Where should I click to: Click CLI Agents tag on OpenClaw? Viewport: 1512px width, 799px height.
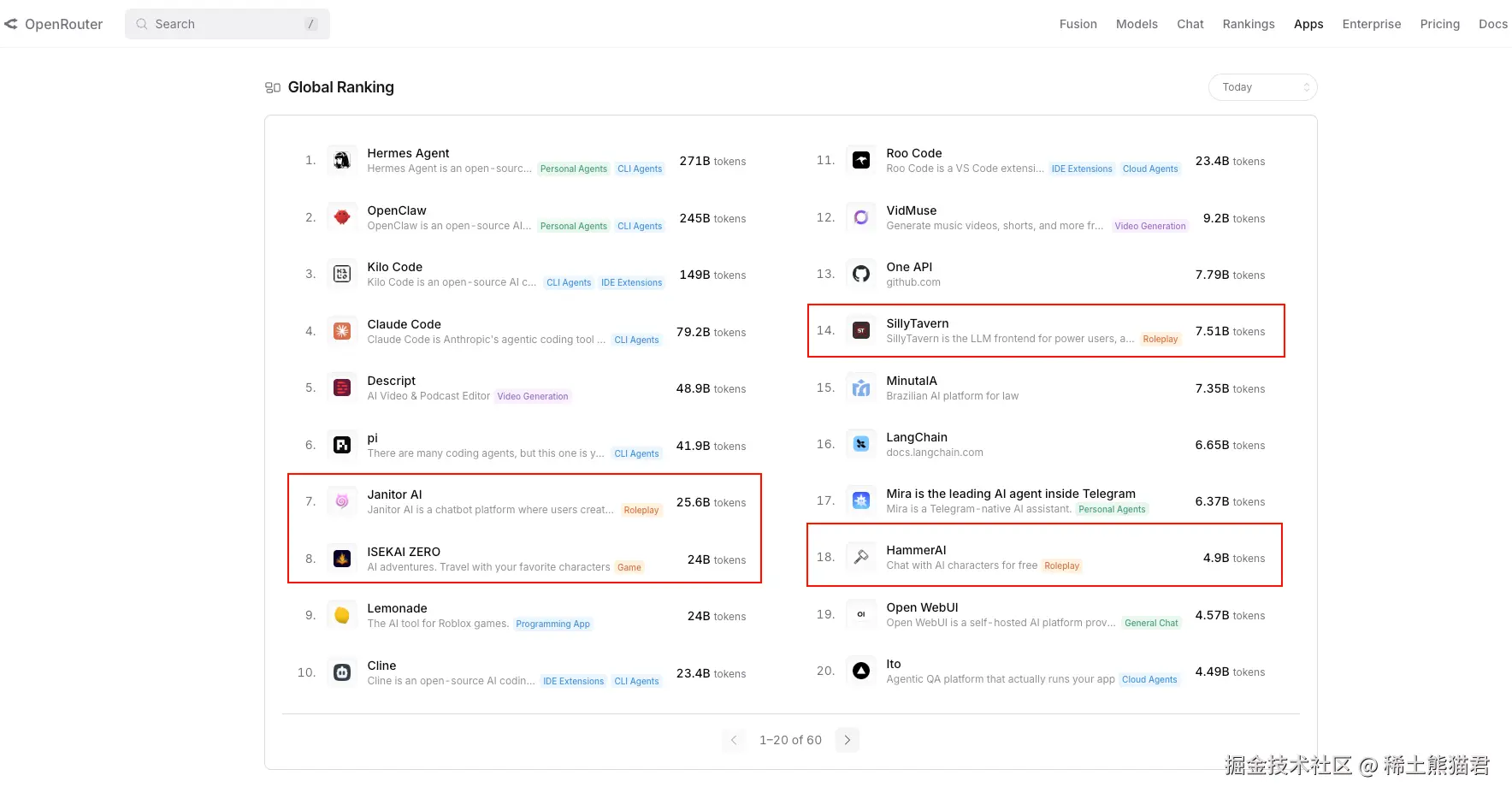coord(640,227)
